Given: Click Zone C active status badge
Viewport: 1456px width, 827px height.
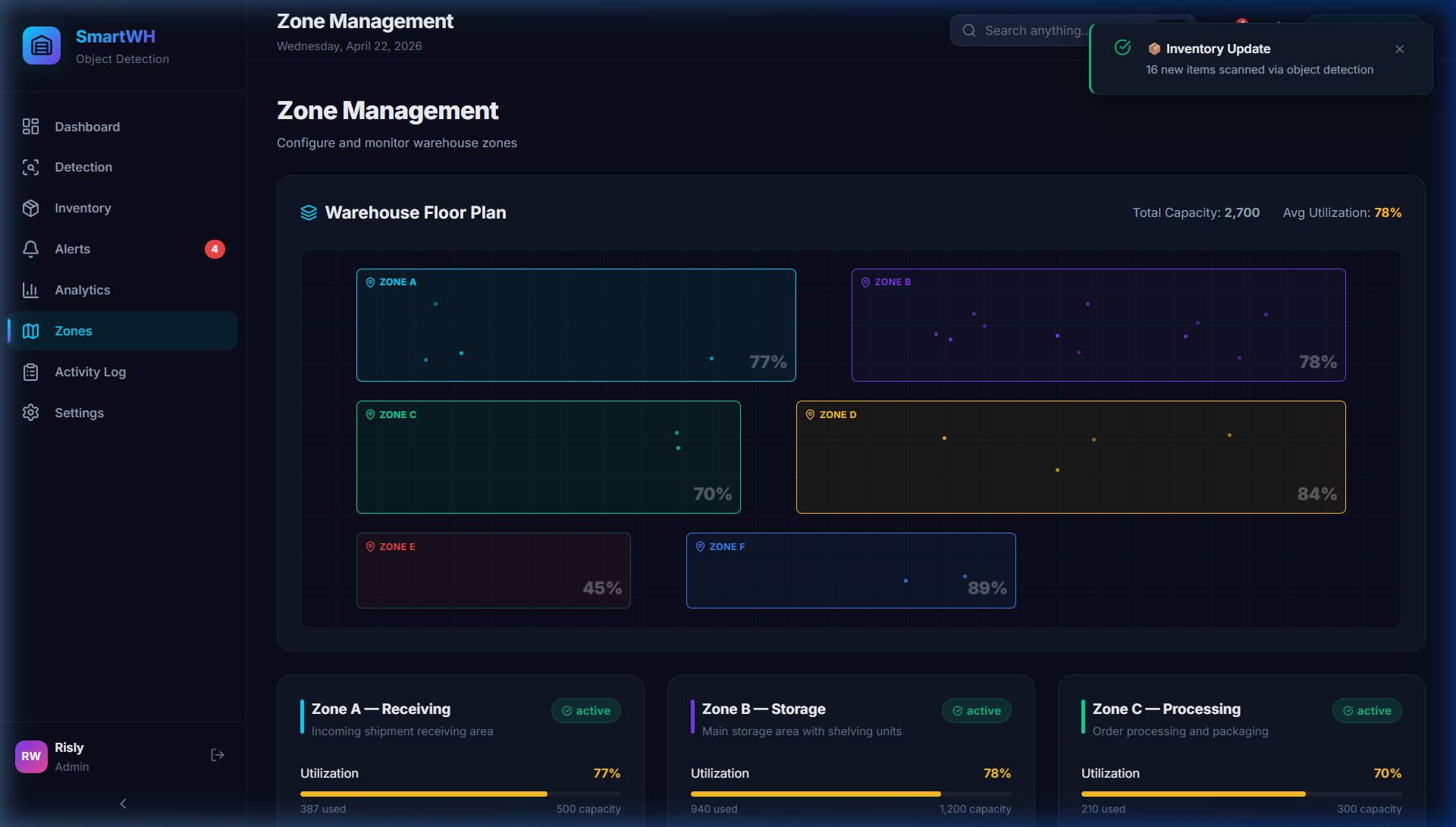Looking at the screenshot, I should (x=1367, y=711).
